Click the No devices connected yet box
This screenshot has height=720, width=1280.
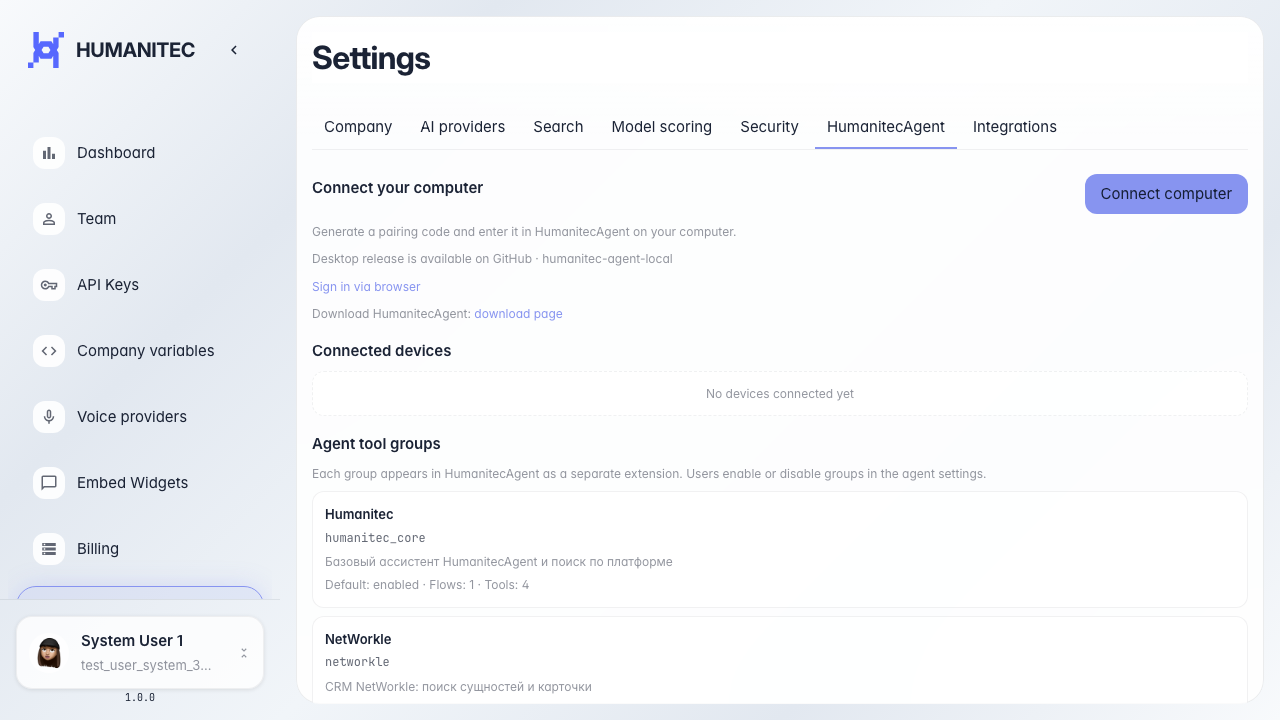point(780,394)
